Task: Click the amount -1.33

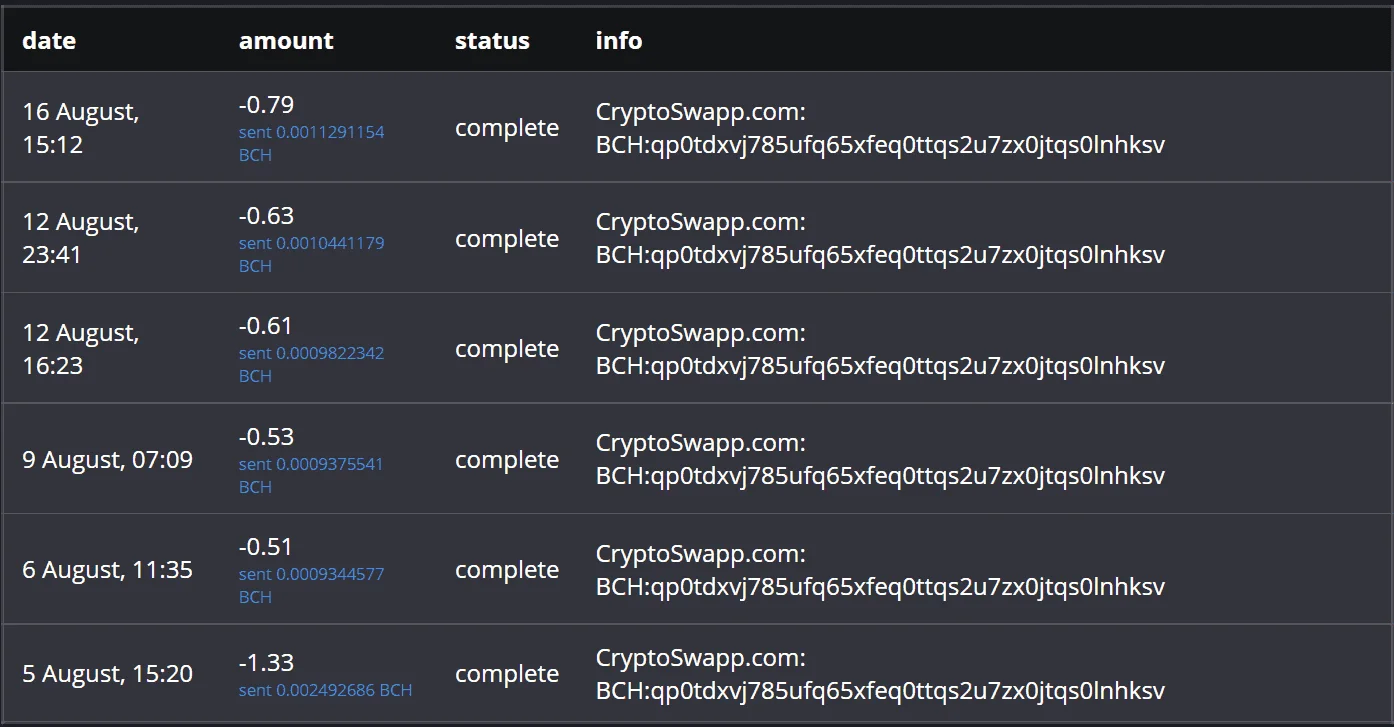Action: (266, 662)
